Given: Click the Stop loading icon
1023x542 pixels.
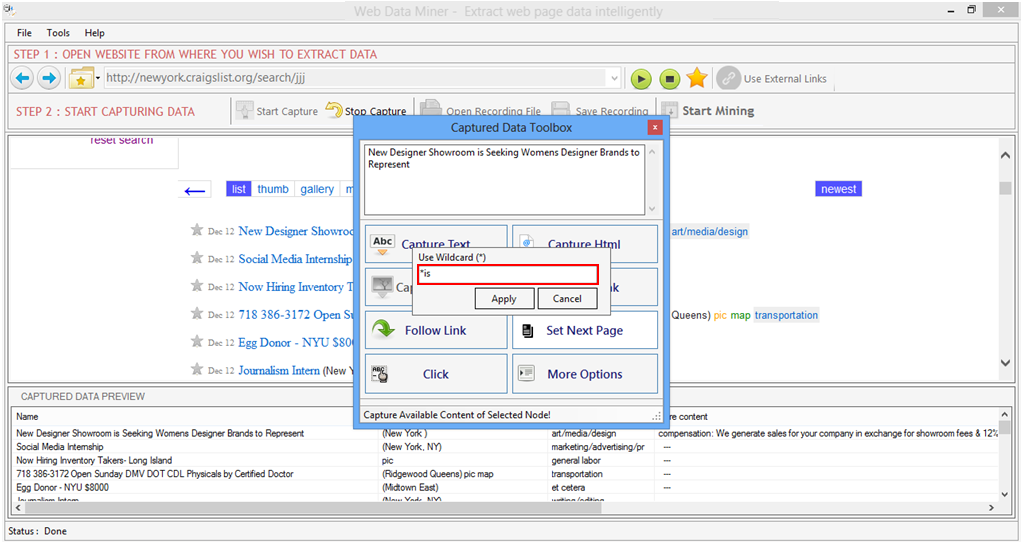Looking at the screenshot, I should pyautogui.click(x=669, y=79).
